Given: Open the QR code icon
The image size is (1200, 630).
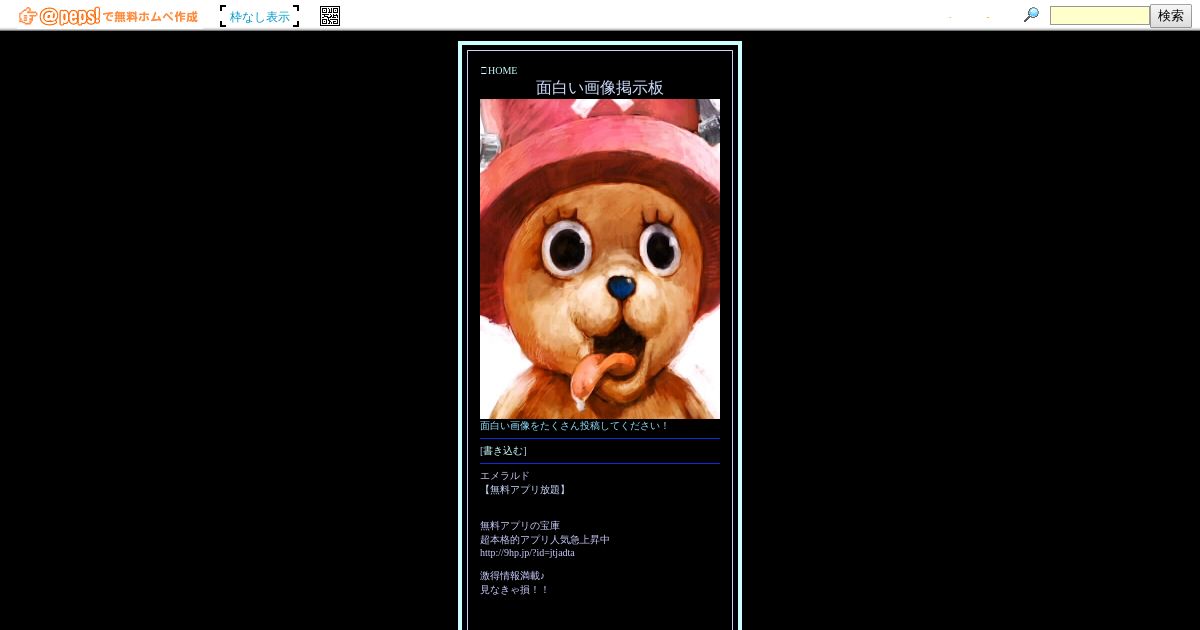Looking at the screenshot, I should click(330, 16).
